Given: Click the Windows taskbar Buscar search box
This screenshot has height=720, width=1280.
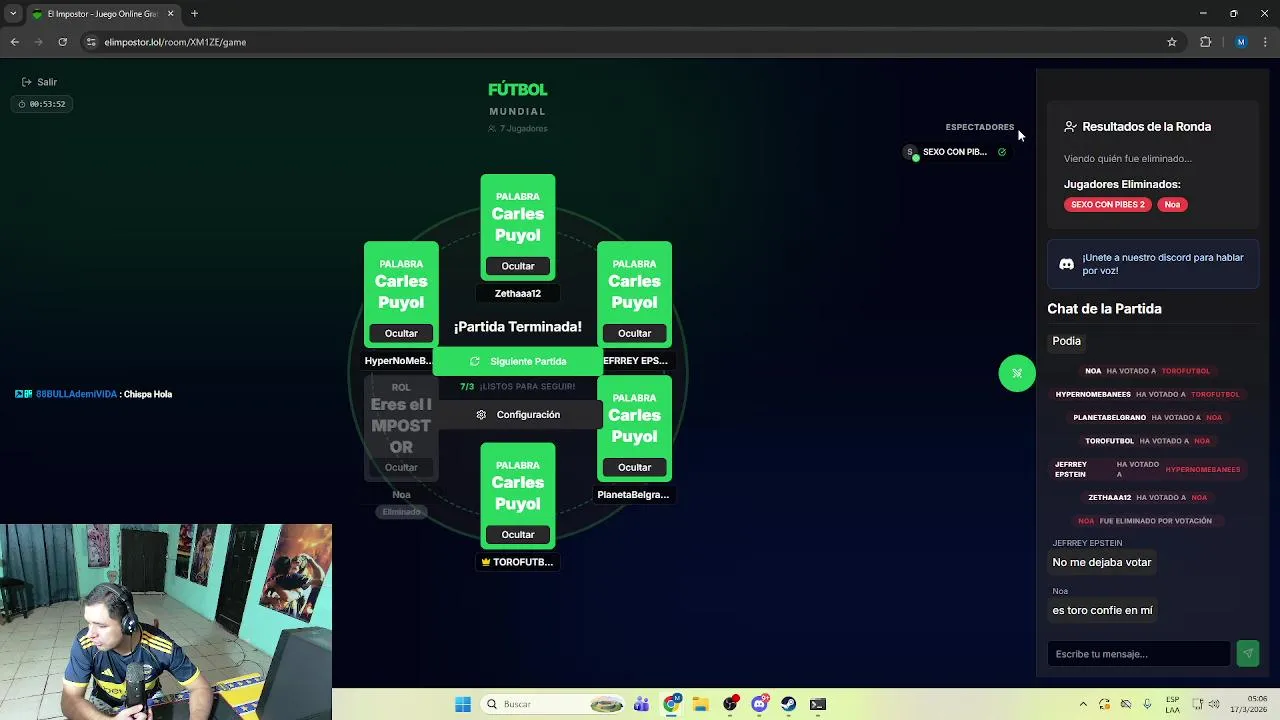Looking at the screenshot, I should 555,704.
